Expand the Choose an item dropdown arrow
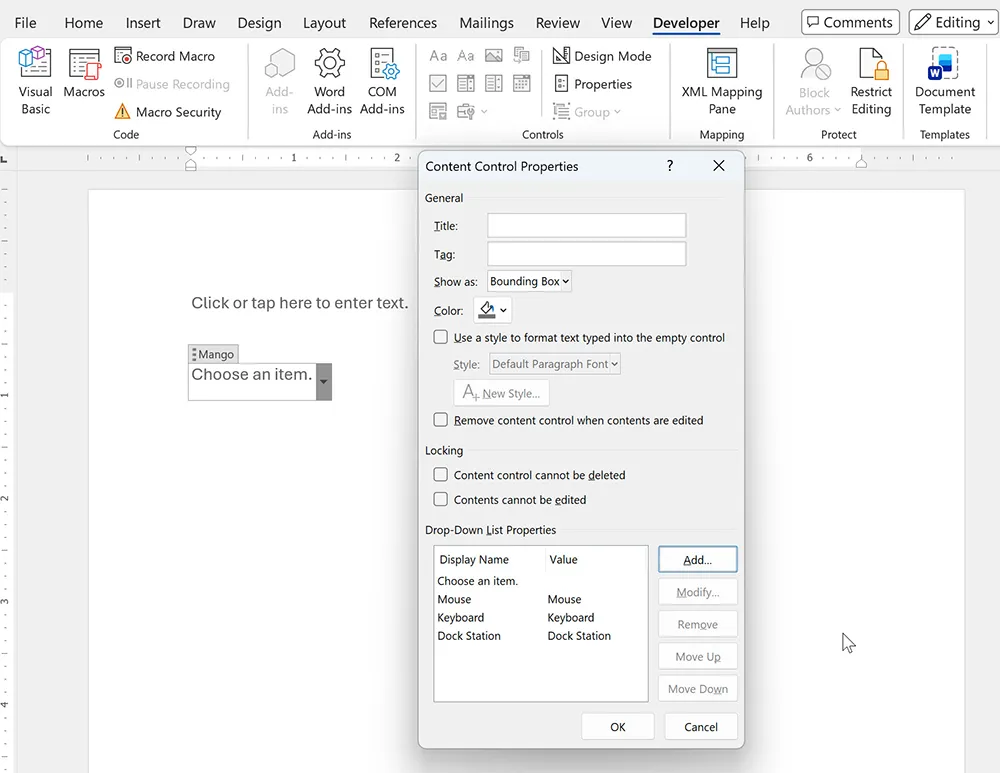The image size is (1000, 773). tap(323, 382)
